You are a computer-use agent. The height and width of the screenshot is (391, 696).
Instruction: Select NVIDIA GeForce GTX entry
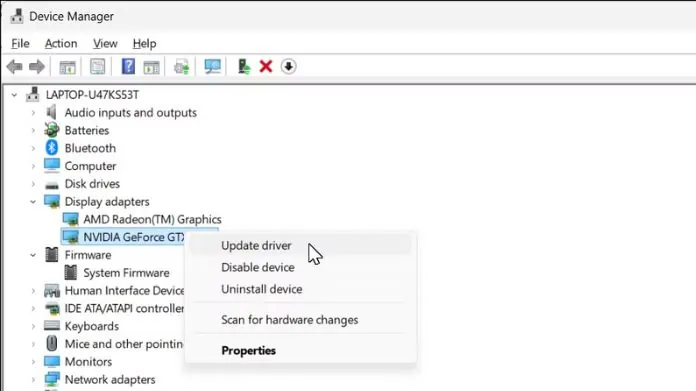tap(134, 237)
